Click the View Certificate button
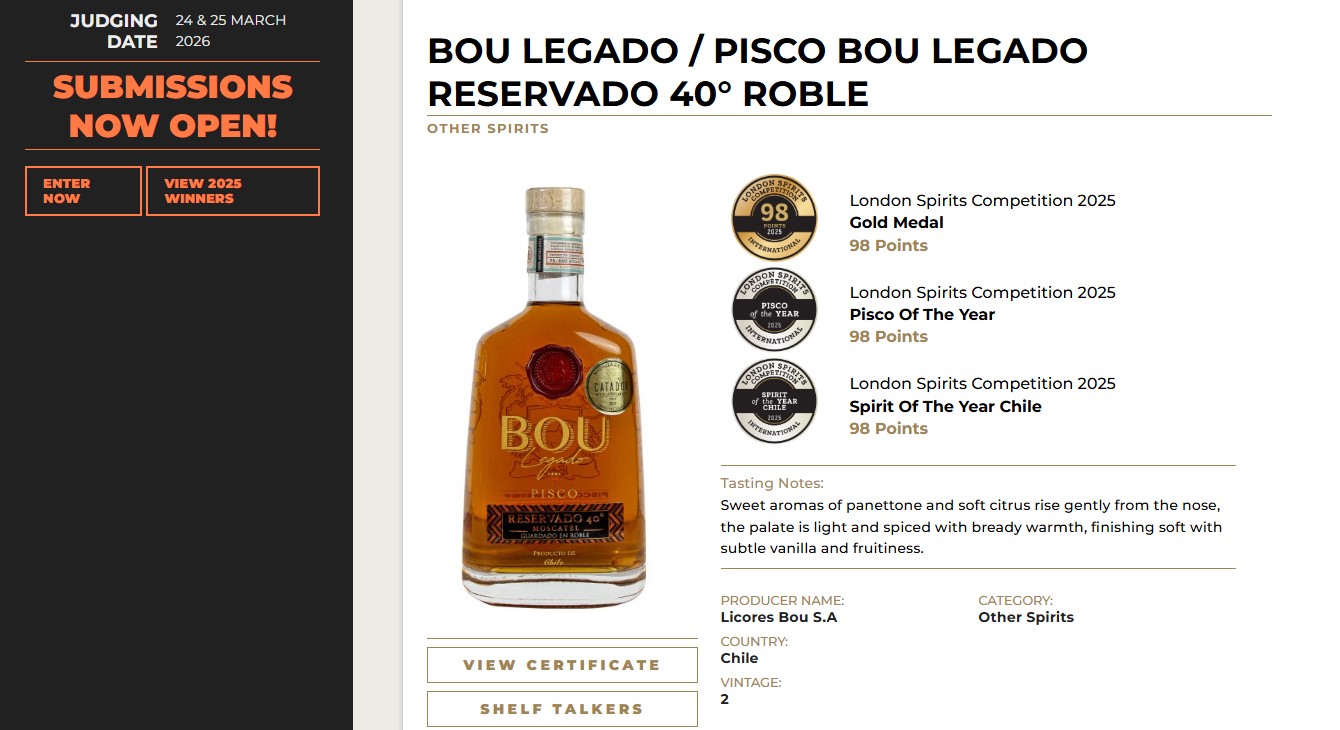Screen dimensions: 1340x730 coord(562,665)
